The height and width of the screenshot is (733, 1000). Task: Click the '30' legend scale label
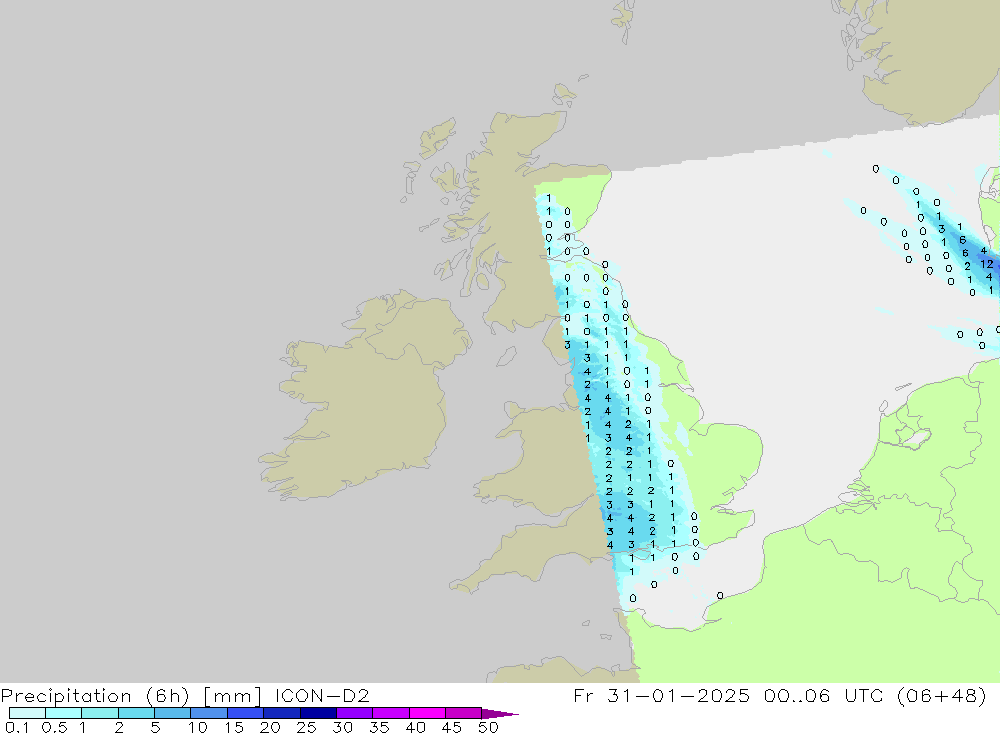pos(343,727)
